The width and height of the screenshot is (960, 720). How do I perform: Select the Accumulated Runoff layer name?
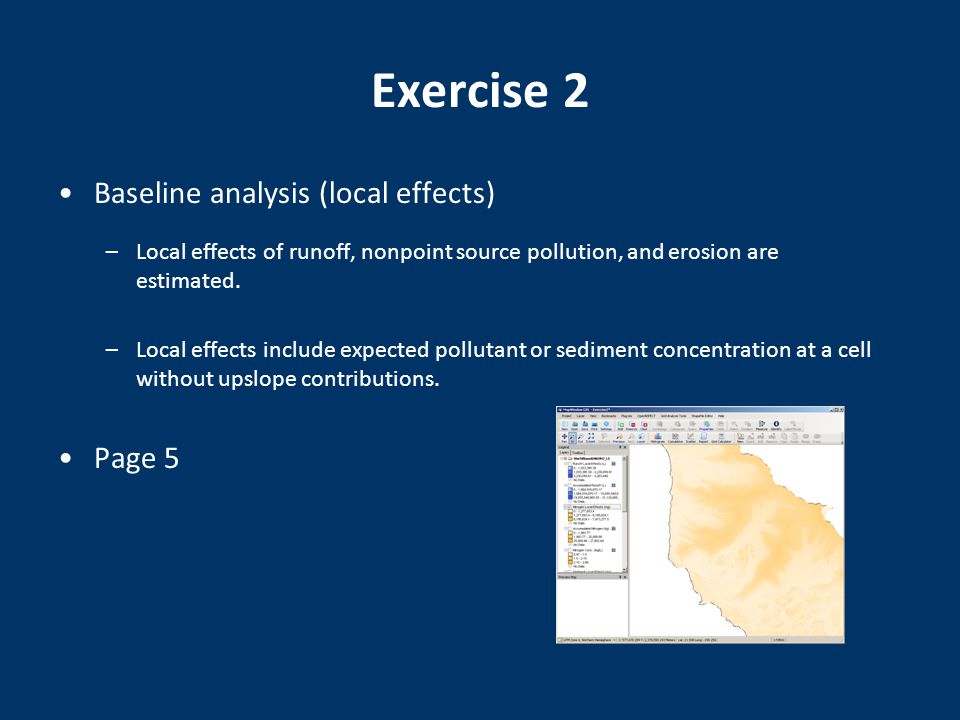(x=590, y=485)
